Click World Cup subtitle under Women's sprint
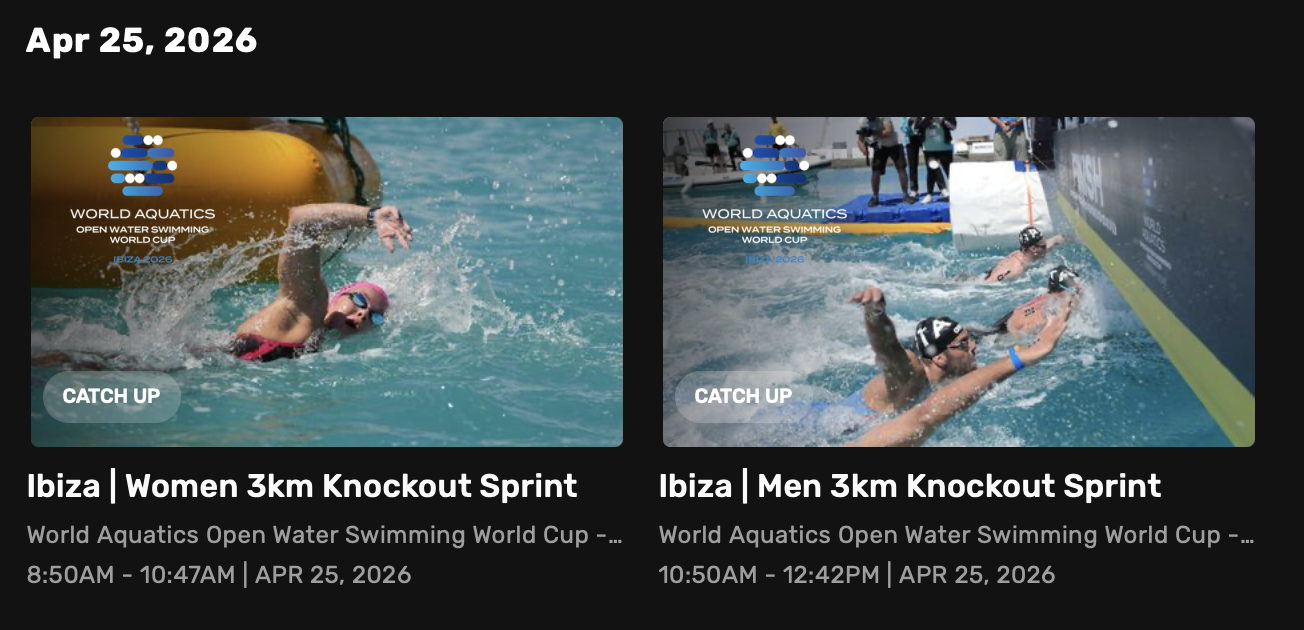This screenshot has width=1304, height=630. click(324, 535)
